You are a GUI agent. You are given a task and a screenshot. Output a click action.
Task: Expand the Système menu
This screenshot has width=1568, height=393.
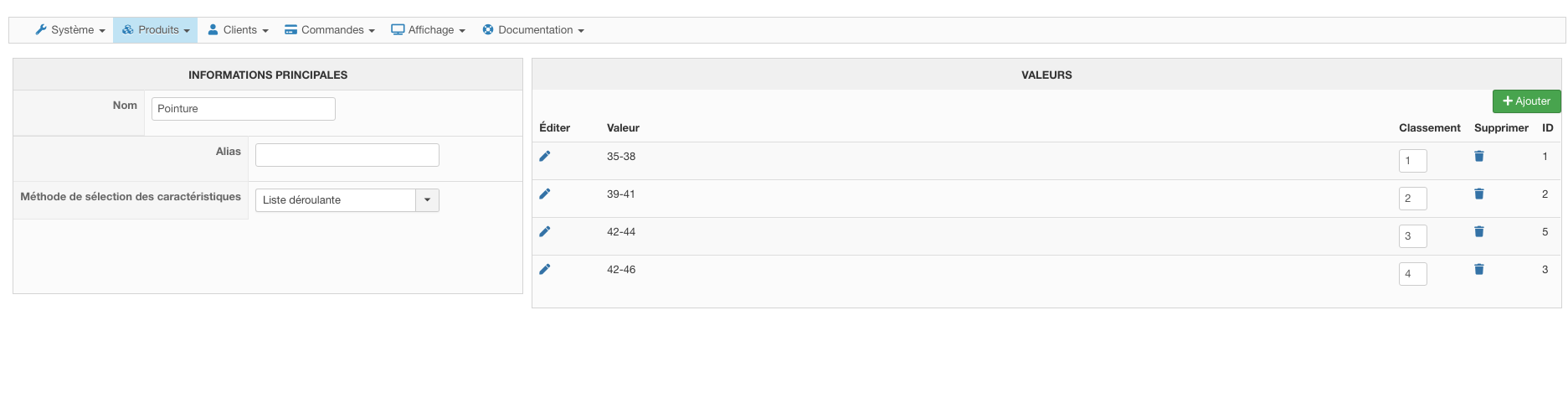(70, 30)
